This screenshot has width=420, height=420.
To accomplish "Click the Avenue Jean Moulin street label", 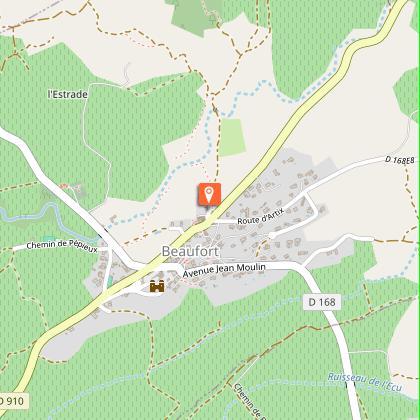I will pos(224,270).
